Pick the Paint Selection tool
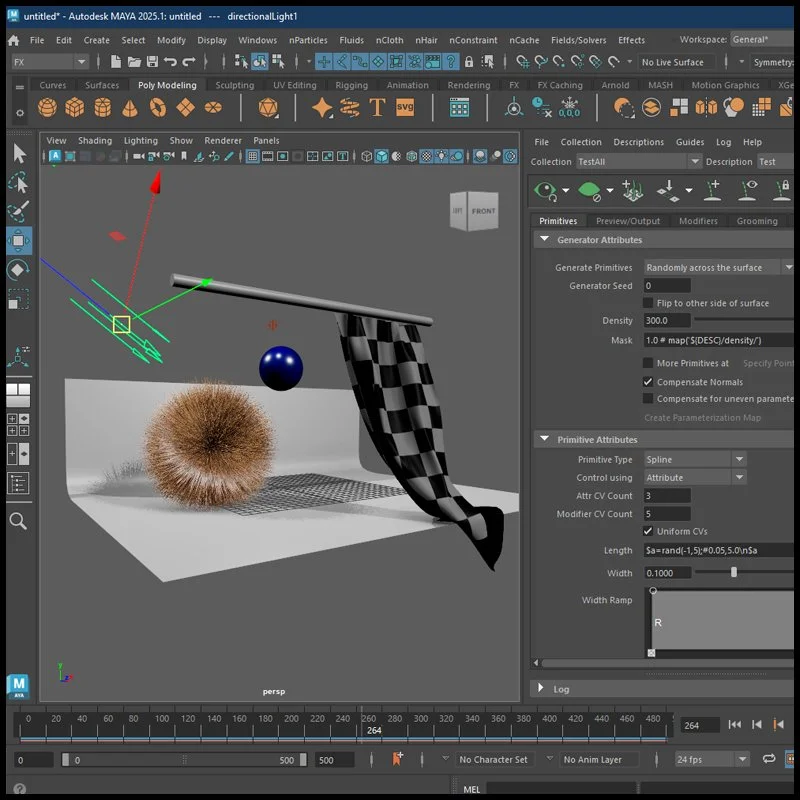Screen dimensions: 800x800 coord(19,211)
